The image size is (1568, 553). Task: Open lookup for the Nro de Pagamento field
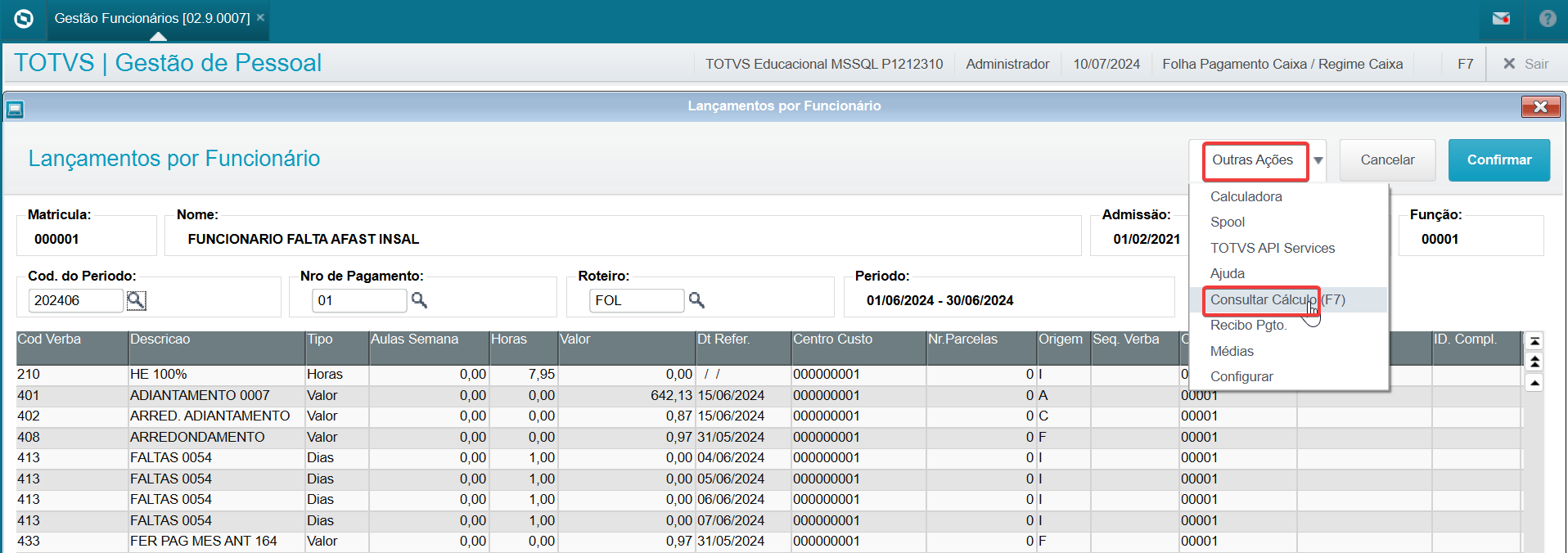419,300
